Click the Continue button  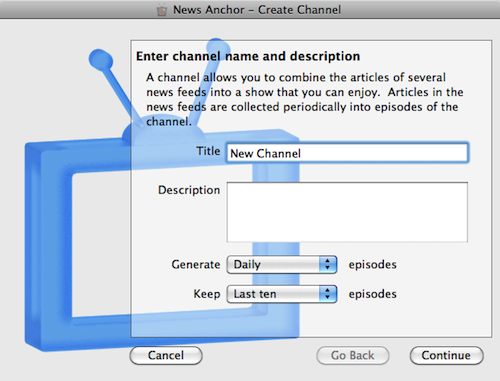446,355
